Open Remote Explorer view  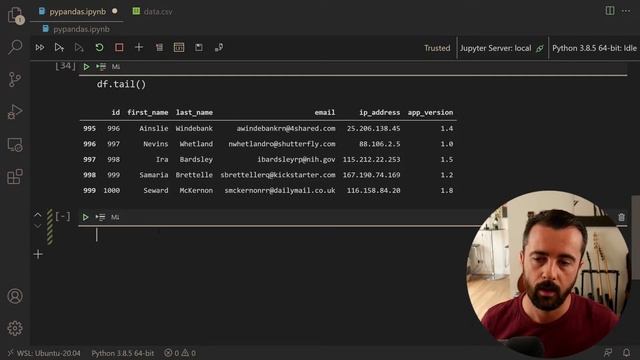15,144
